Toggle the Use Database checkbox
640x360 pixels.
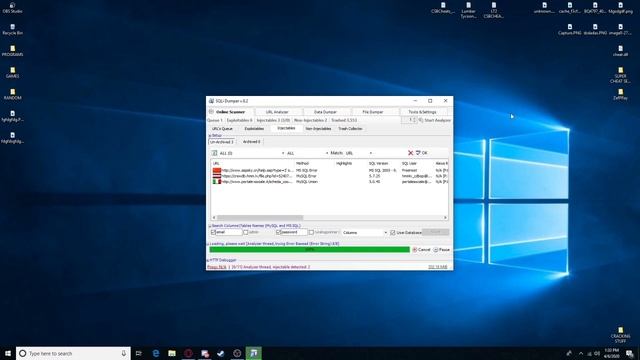(x=393, y=232)
